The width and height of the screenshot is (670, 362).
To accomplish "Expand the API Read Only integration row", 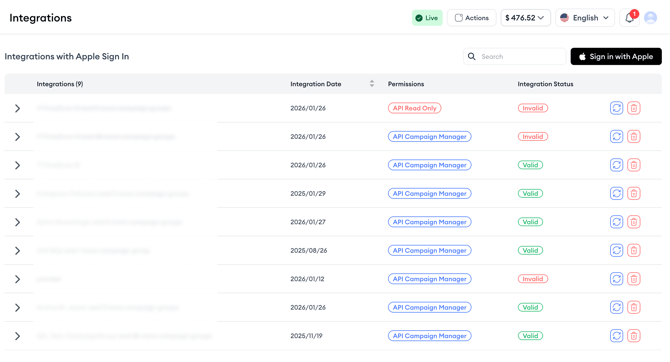I will (x=18, y=108).
